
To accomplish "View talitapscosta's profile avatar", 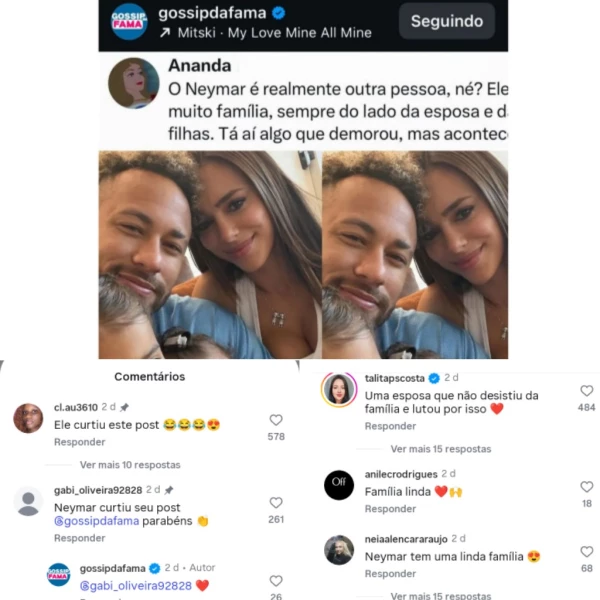I will [x=339, y=389].
